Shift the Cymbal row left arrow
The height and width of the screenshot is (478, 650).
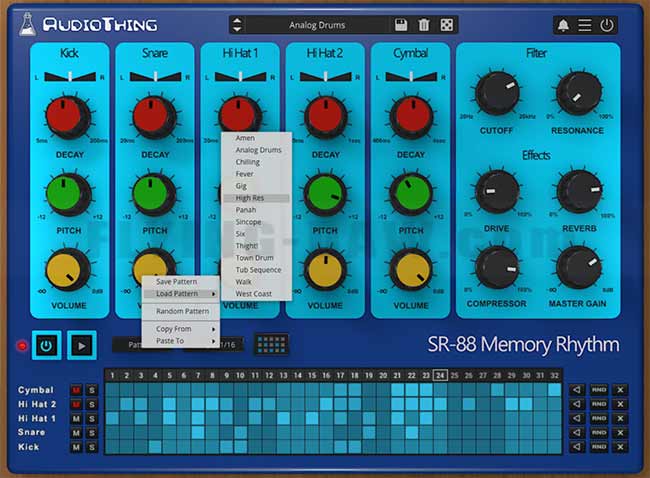577,390
